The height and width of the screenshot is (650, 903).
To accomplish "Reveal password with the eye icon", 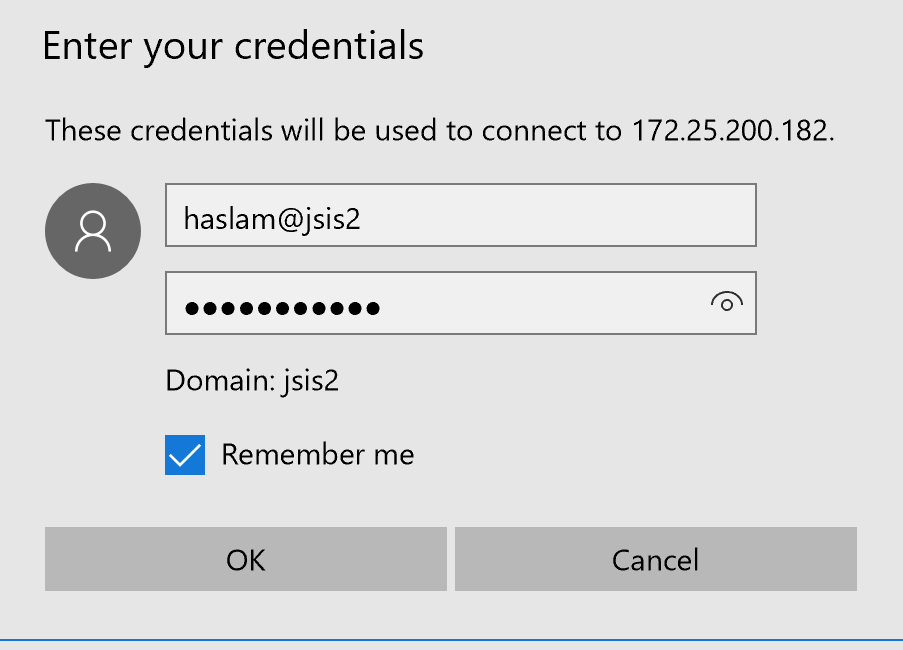I will coord(727,302).
